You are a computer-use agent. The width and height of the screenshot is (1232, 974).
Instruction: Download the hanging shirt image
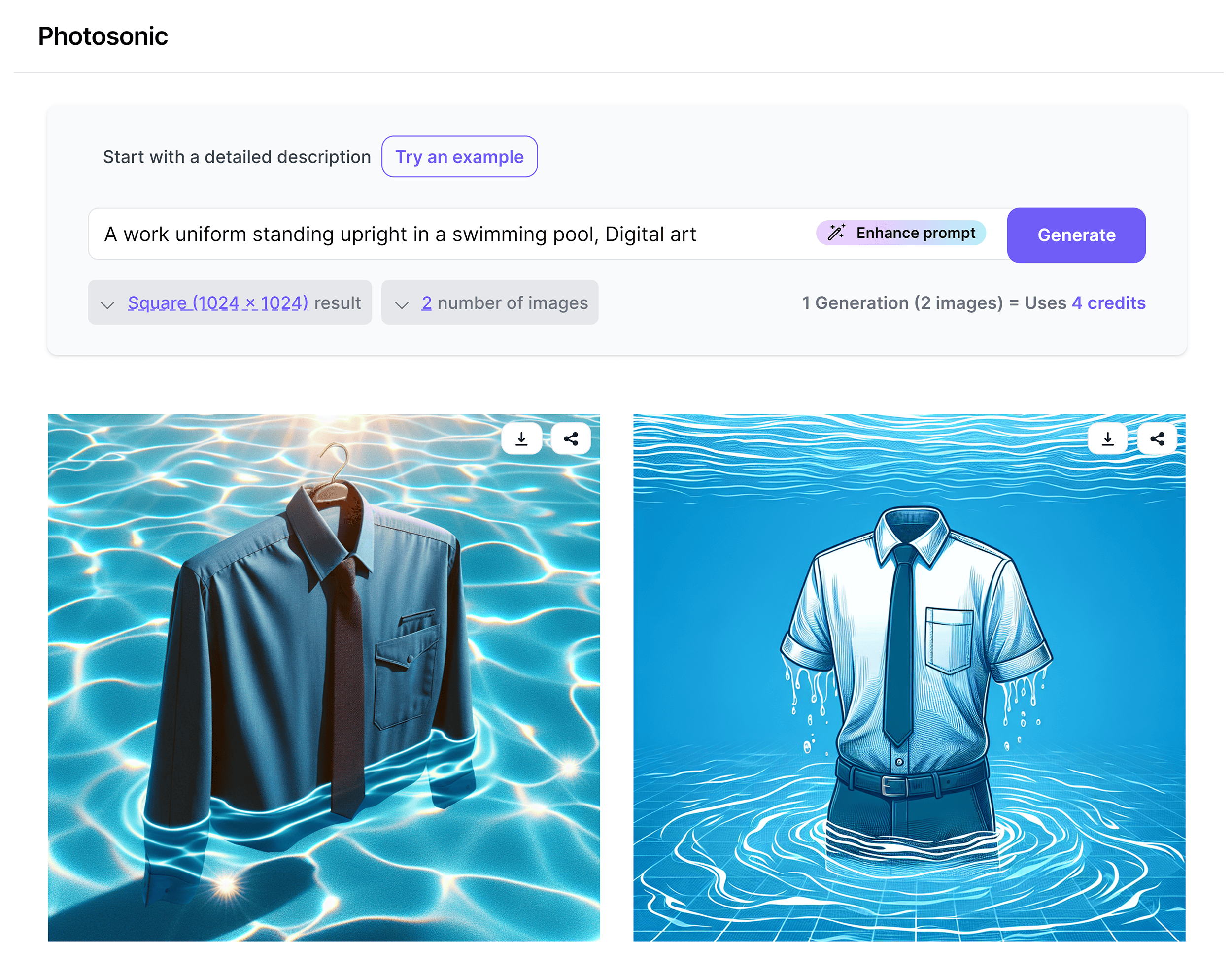(521, 438)
